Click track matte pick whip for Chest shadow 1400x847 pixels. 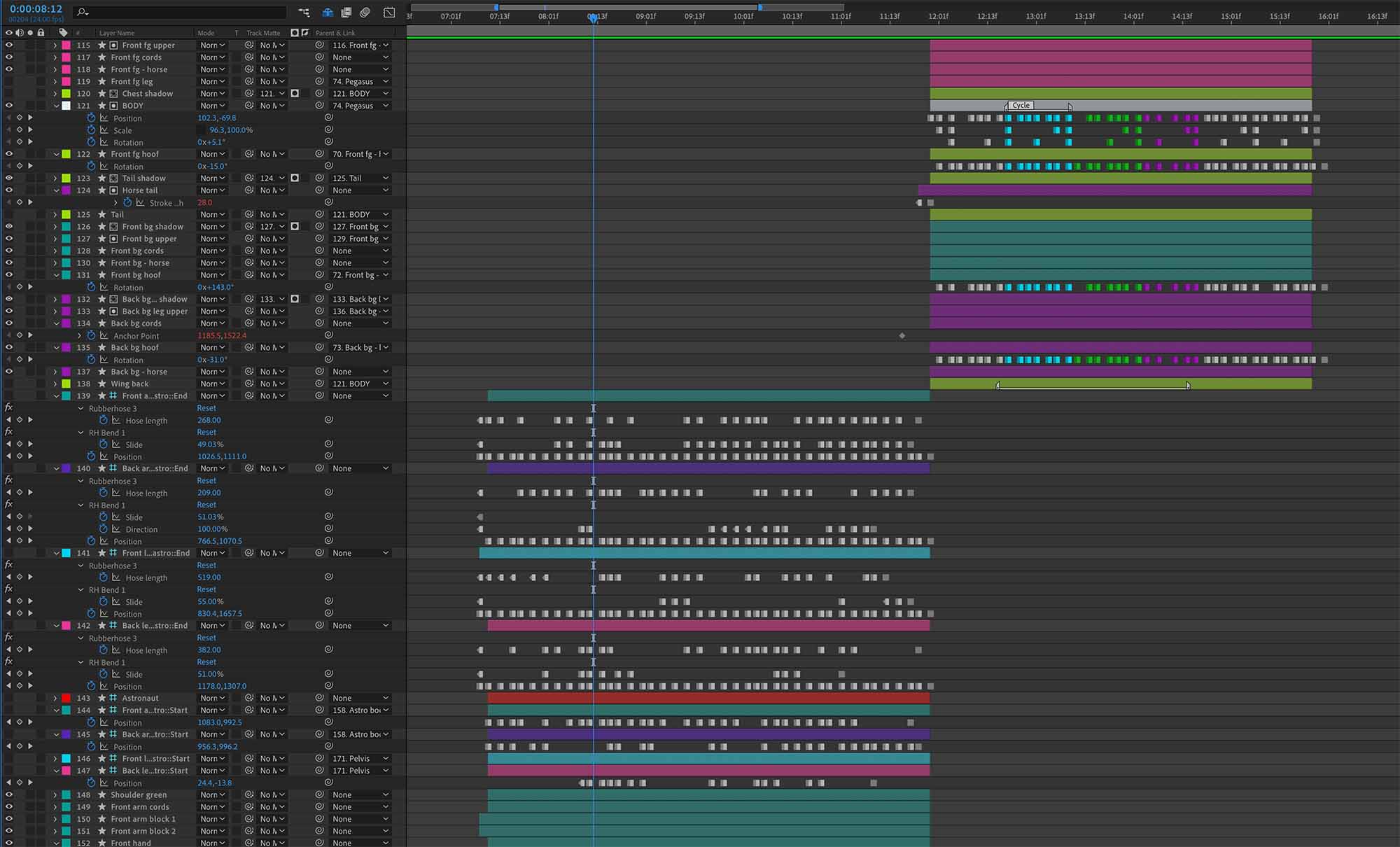tap(249, 93)
